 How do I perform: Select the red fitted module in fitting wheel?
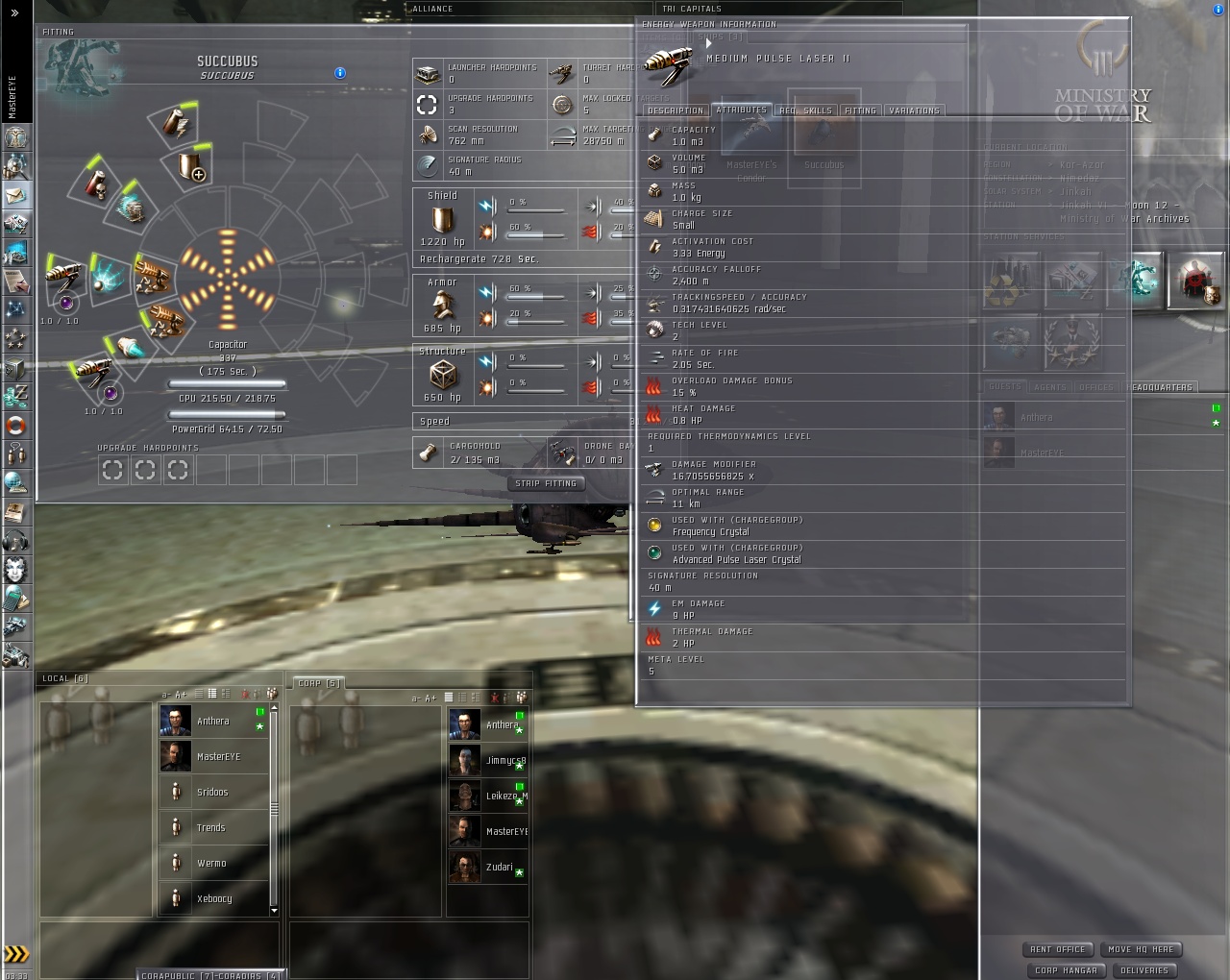coord(96,184)
